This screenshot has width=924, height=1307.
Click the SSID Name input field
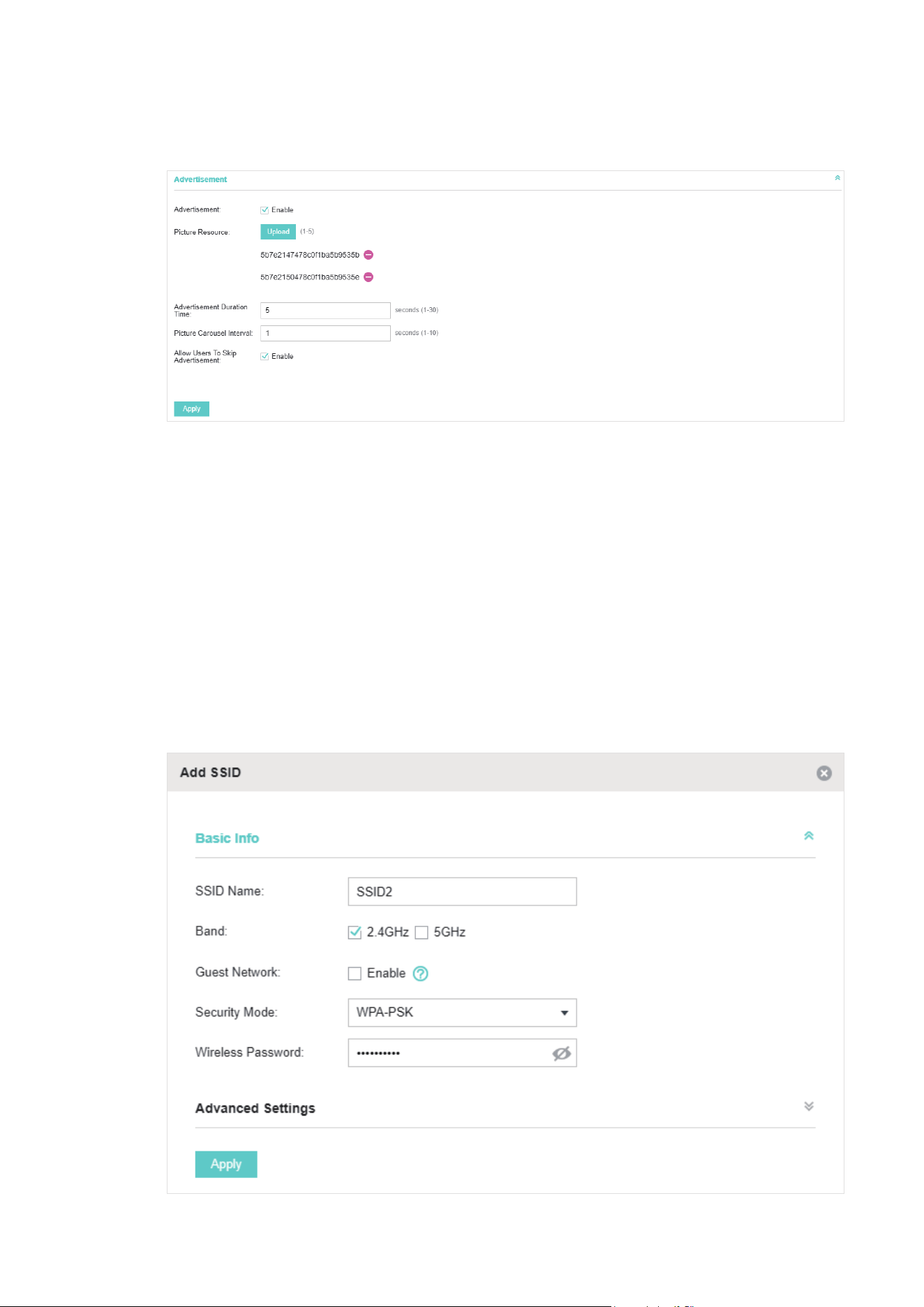point(462,892)
